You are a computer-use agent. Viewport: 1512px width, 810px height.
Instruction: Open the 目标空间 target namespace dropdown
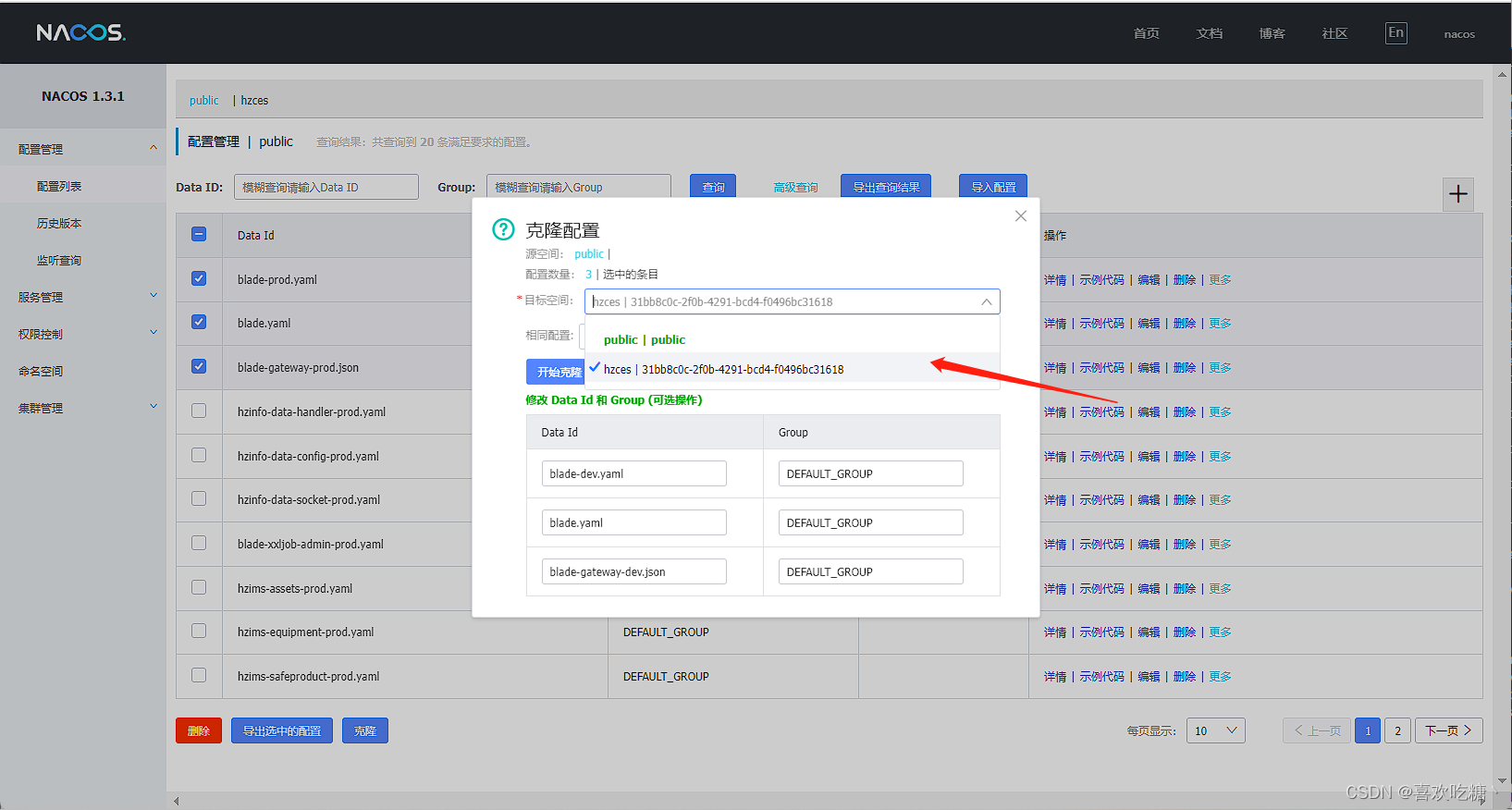point(792,301)
